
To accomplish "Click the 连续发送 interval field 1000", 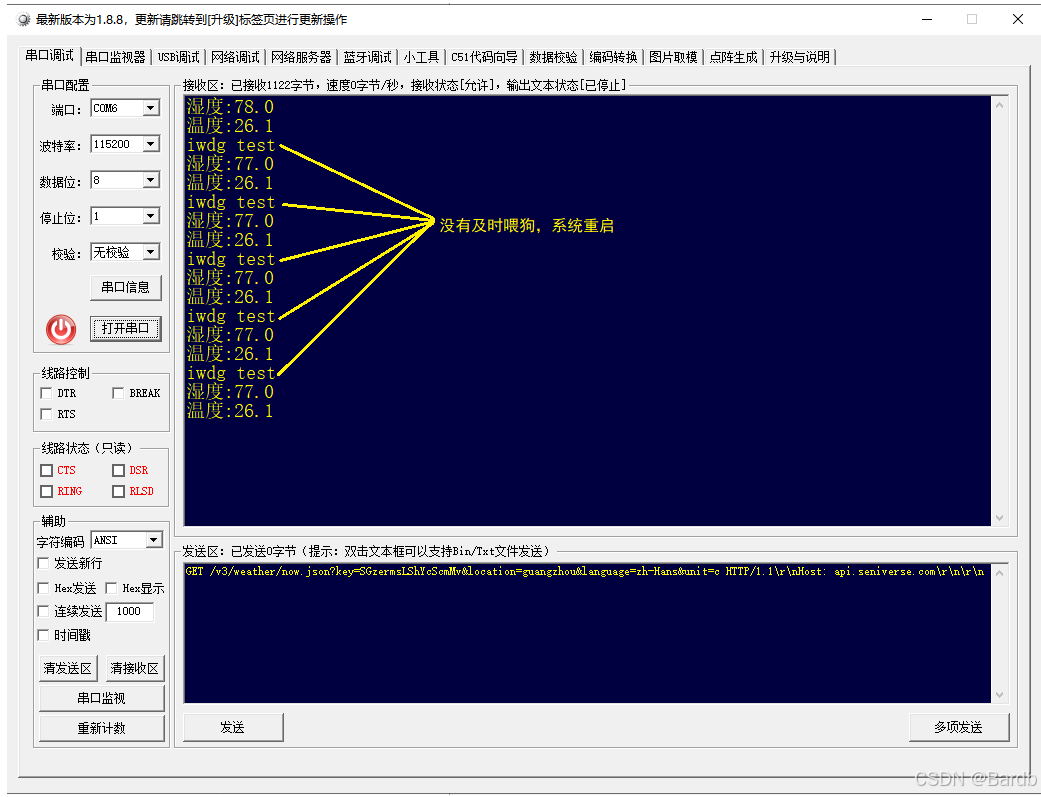I will (130, 612).
